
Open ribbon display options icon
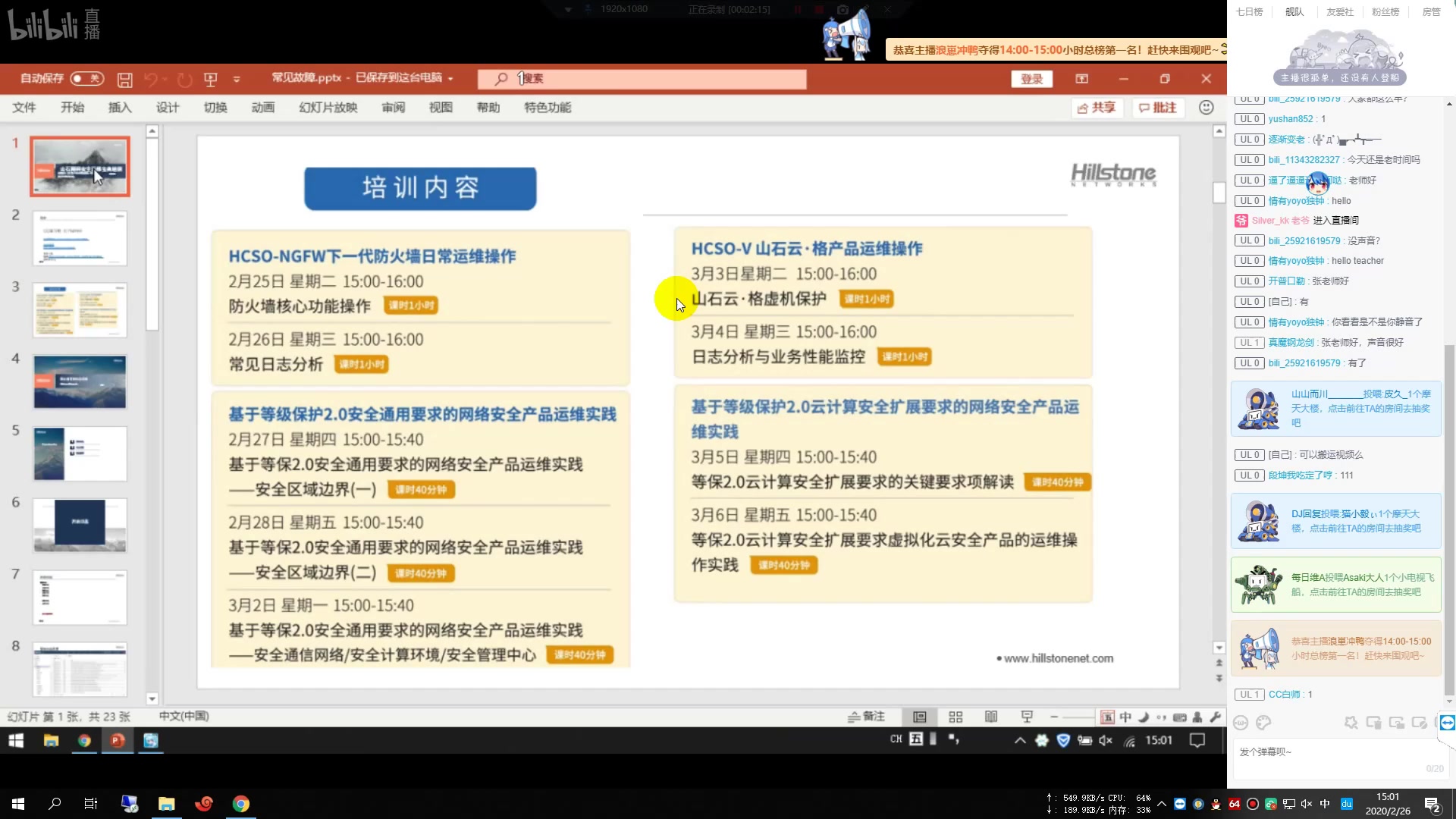[1082, 79]
